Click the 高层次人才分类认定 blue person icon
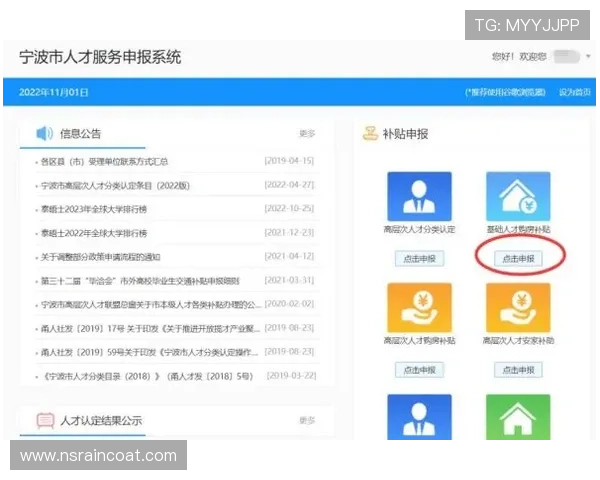The width and height of the screenshot is (600, 480). (419, 196)
